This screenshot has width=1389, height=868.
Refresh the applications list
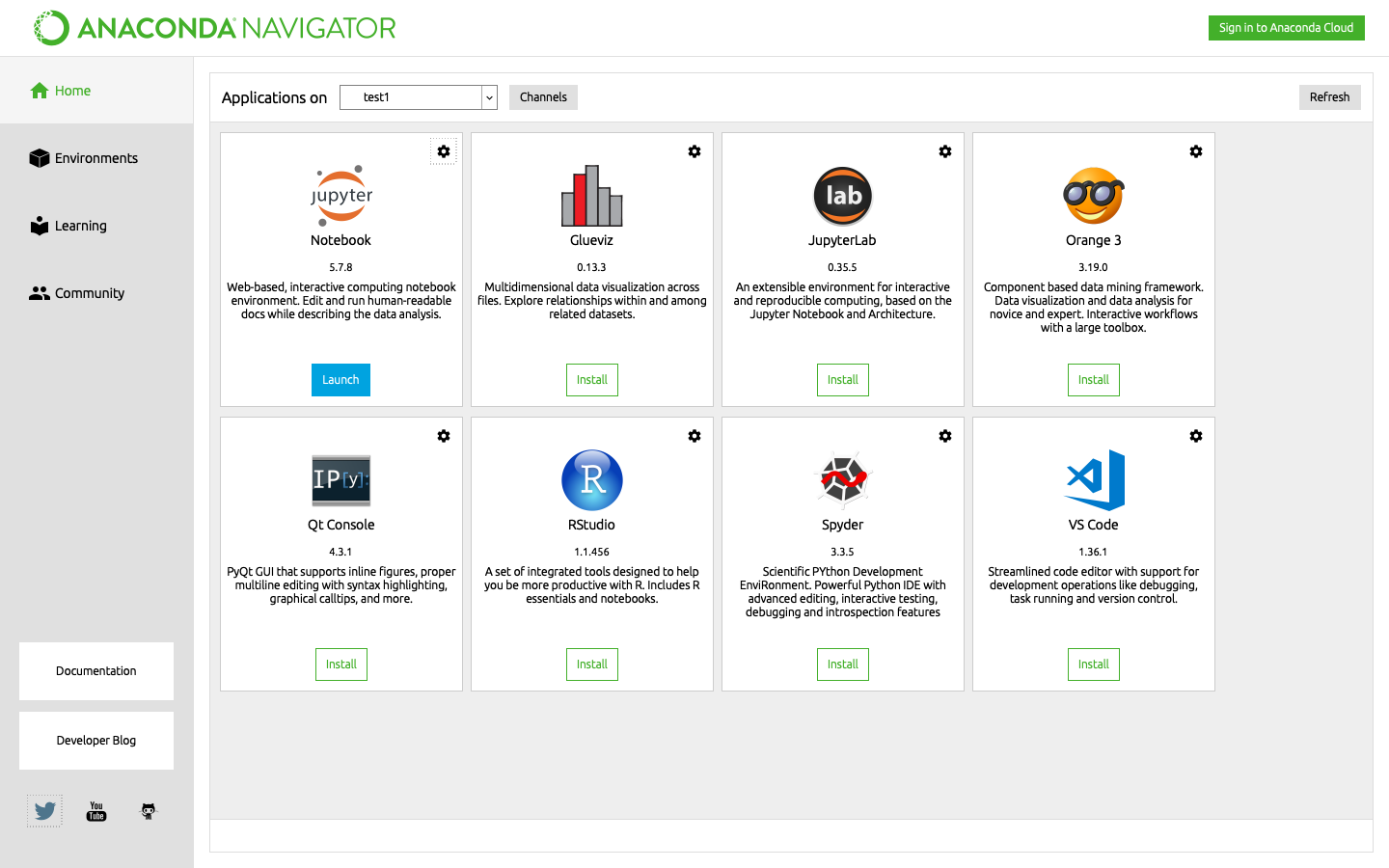click(1329, 97)
